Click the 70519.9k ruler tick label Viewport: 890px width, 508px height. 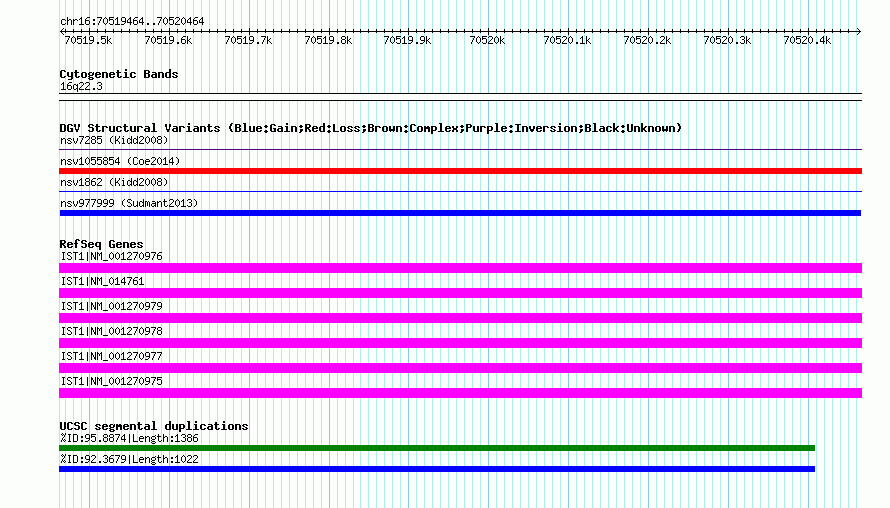point(408,41)
